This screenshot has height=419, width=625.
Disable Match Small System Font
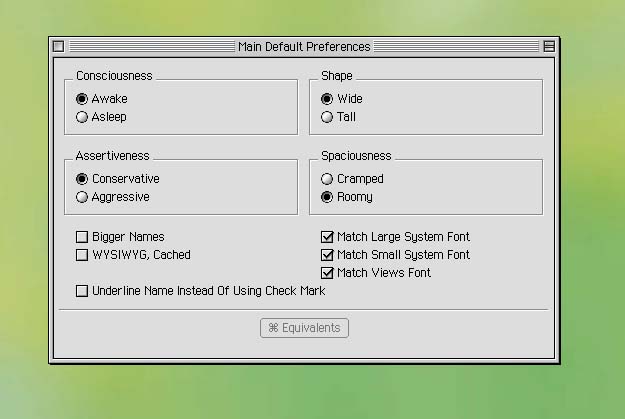(327, 255)
